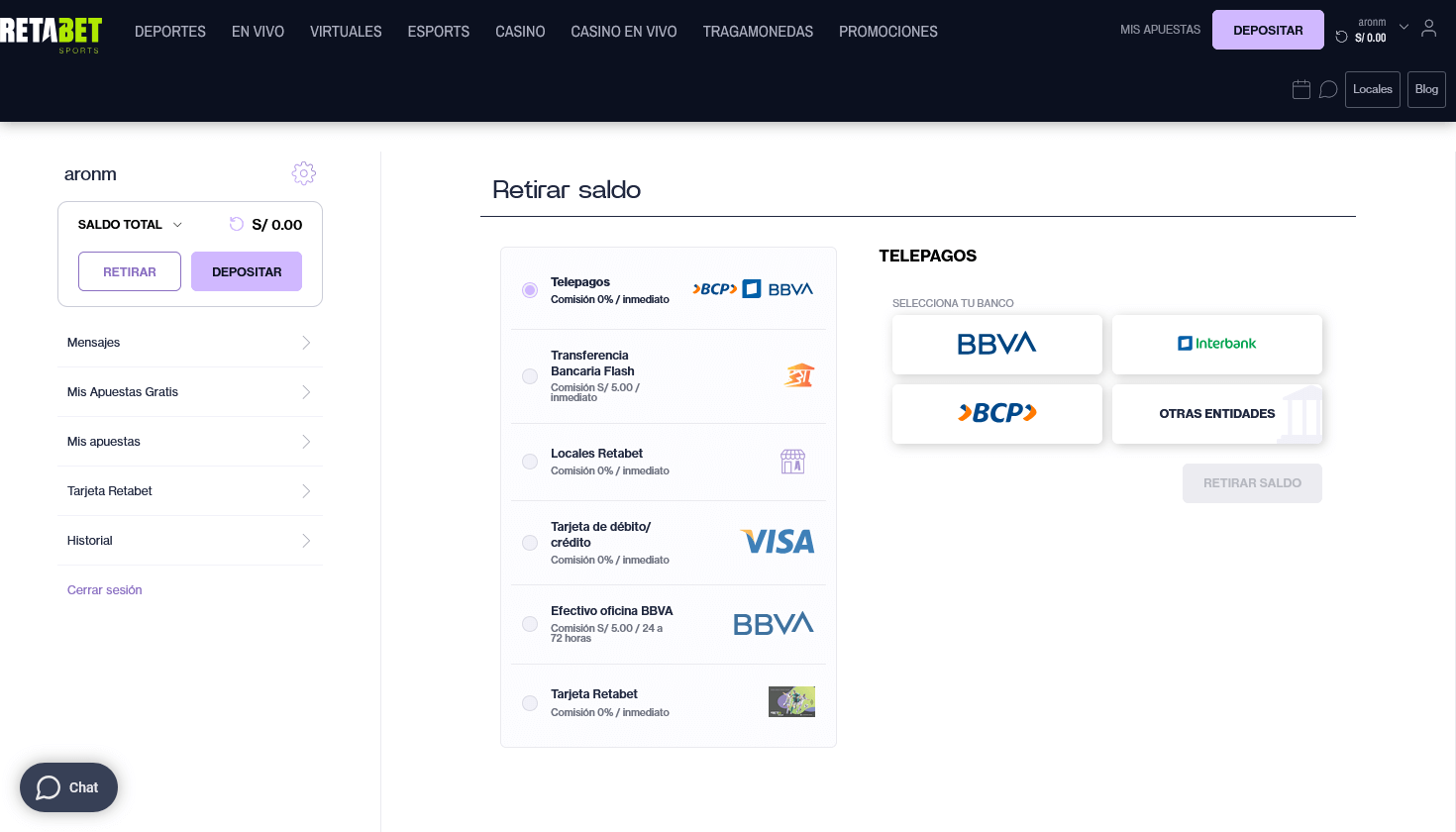Click the Blog button
1456x832 pixels.
pyautogui.click(x=1426, y=89)
